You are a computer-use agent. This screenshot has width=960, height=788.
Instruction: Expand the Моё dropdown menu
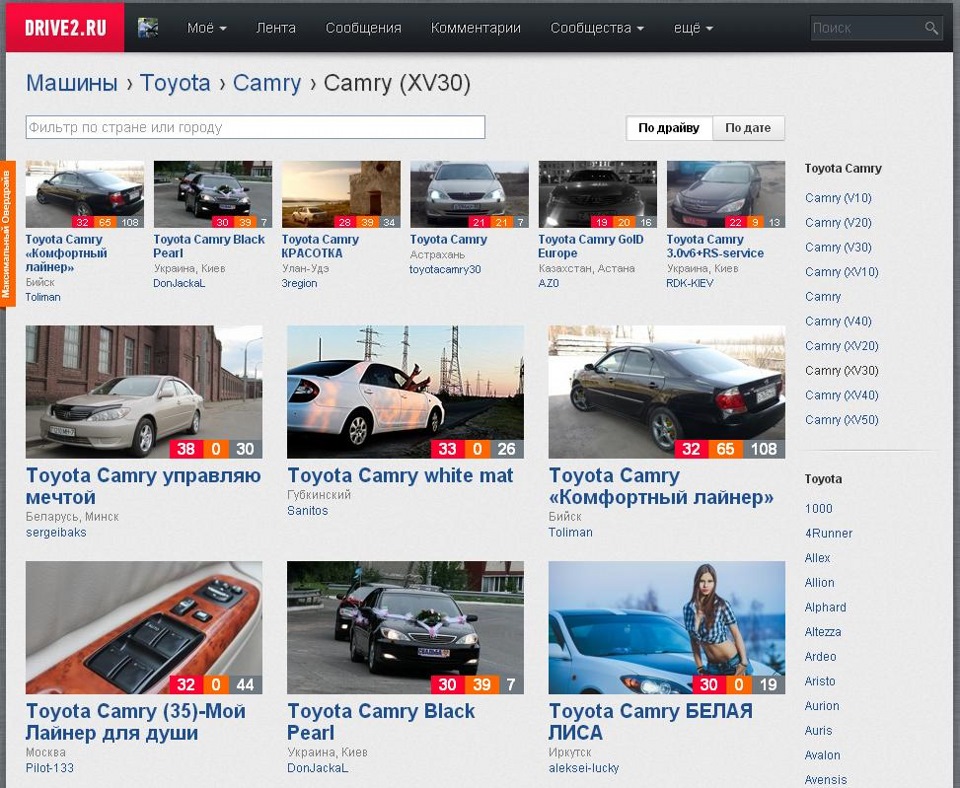[207, 28]
